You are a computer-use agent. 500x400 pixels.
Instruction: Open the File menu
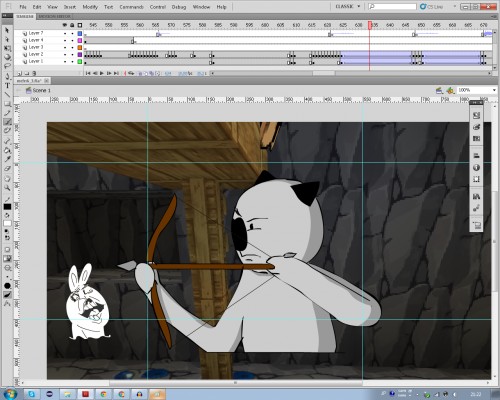[23, 7]
